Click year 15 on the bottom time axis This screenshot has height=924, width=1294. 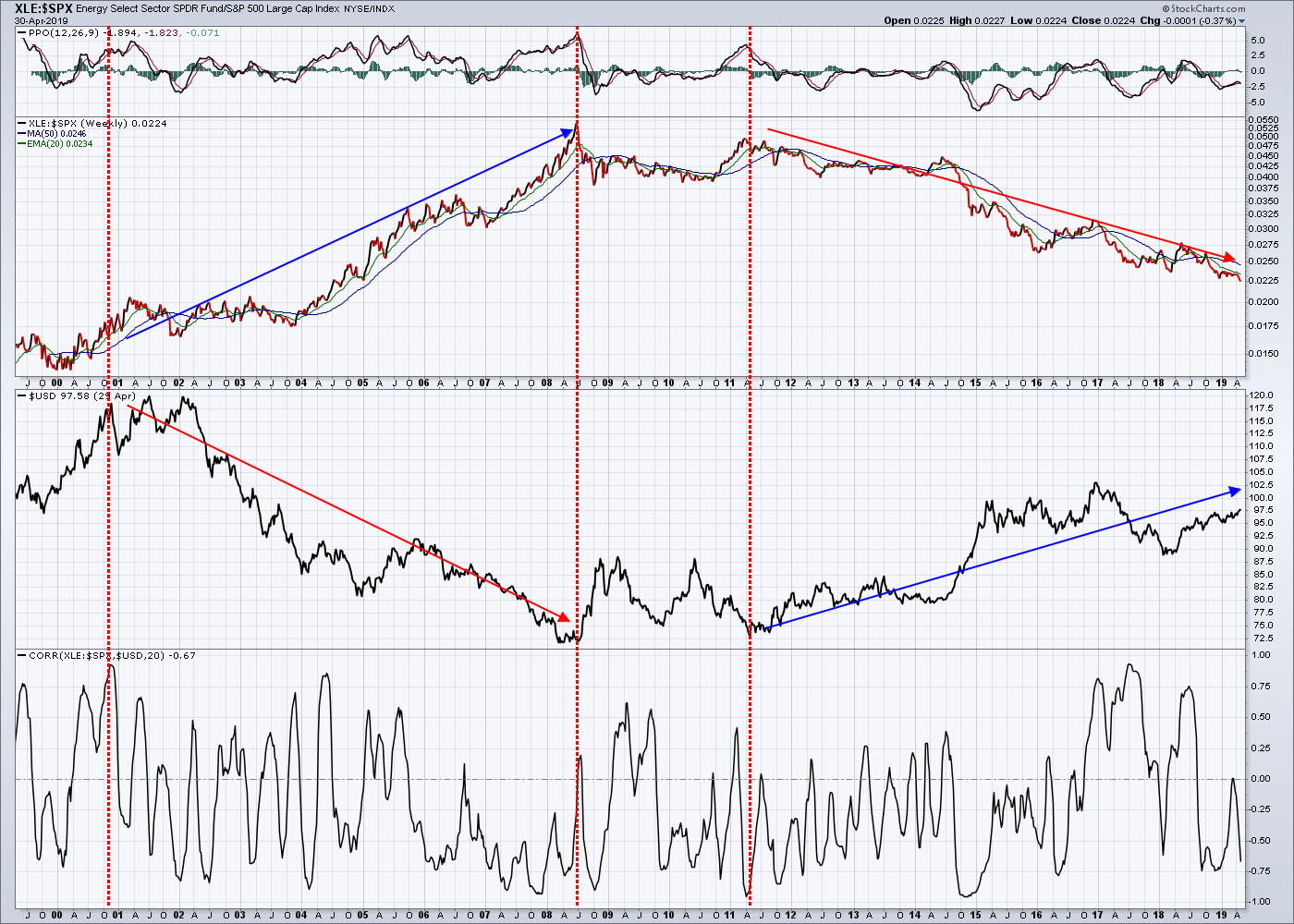coord(975,914)
